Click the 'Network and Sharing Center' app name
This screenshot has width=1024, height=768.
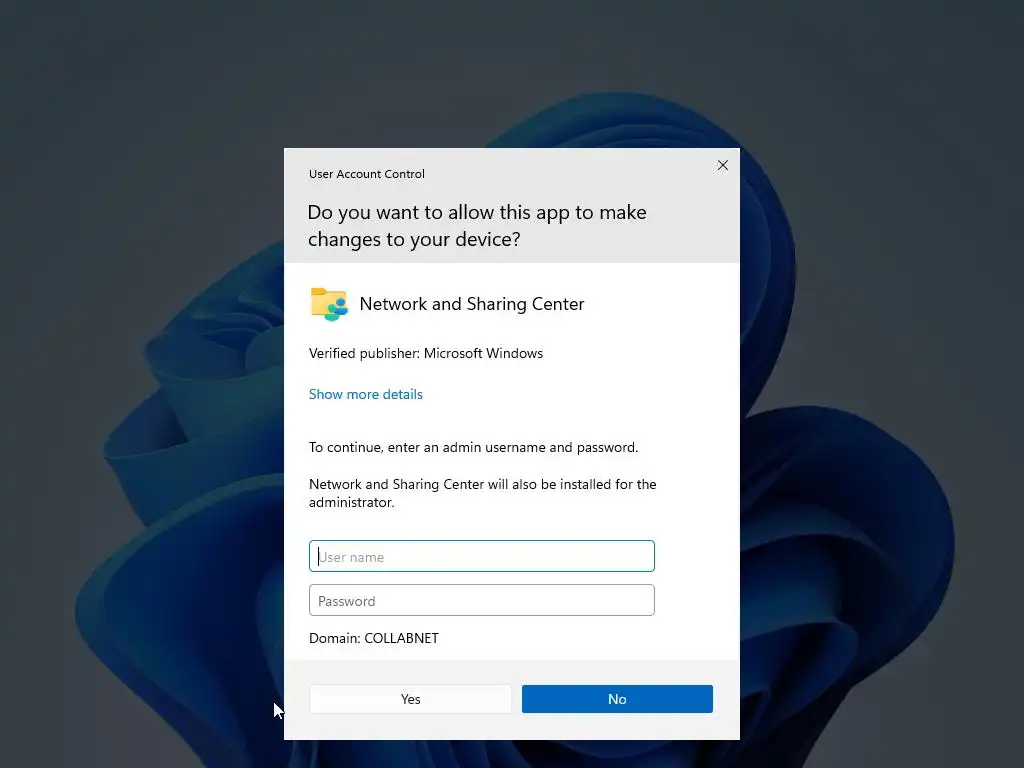click(472, 304)
